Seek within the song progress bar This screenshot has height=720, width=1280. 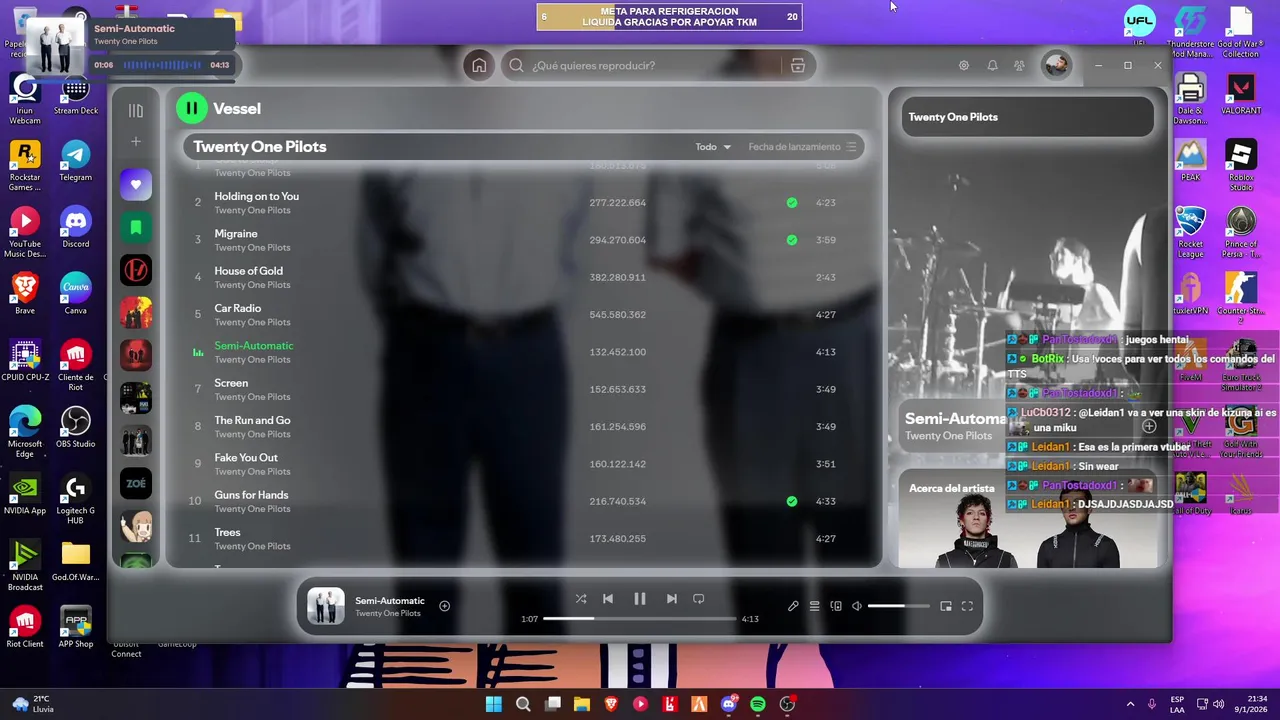[x=640, y=619]
